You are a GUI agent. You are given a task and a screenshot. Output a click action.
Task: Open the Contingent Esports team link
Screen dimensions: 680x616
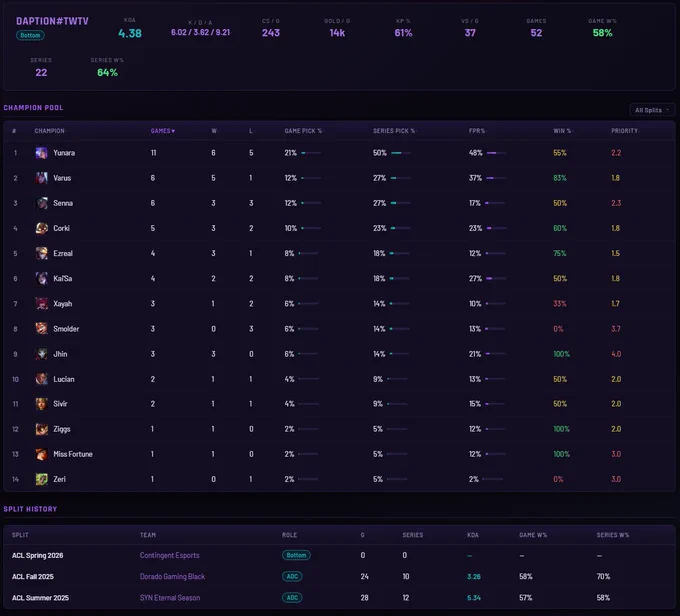tap(170, 555)
